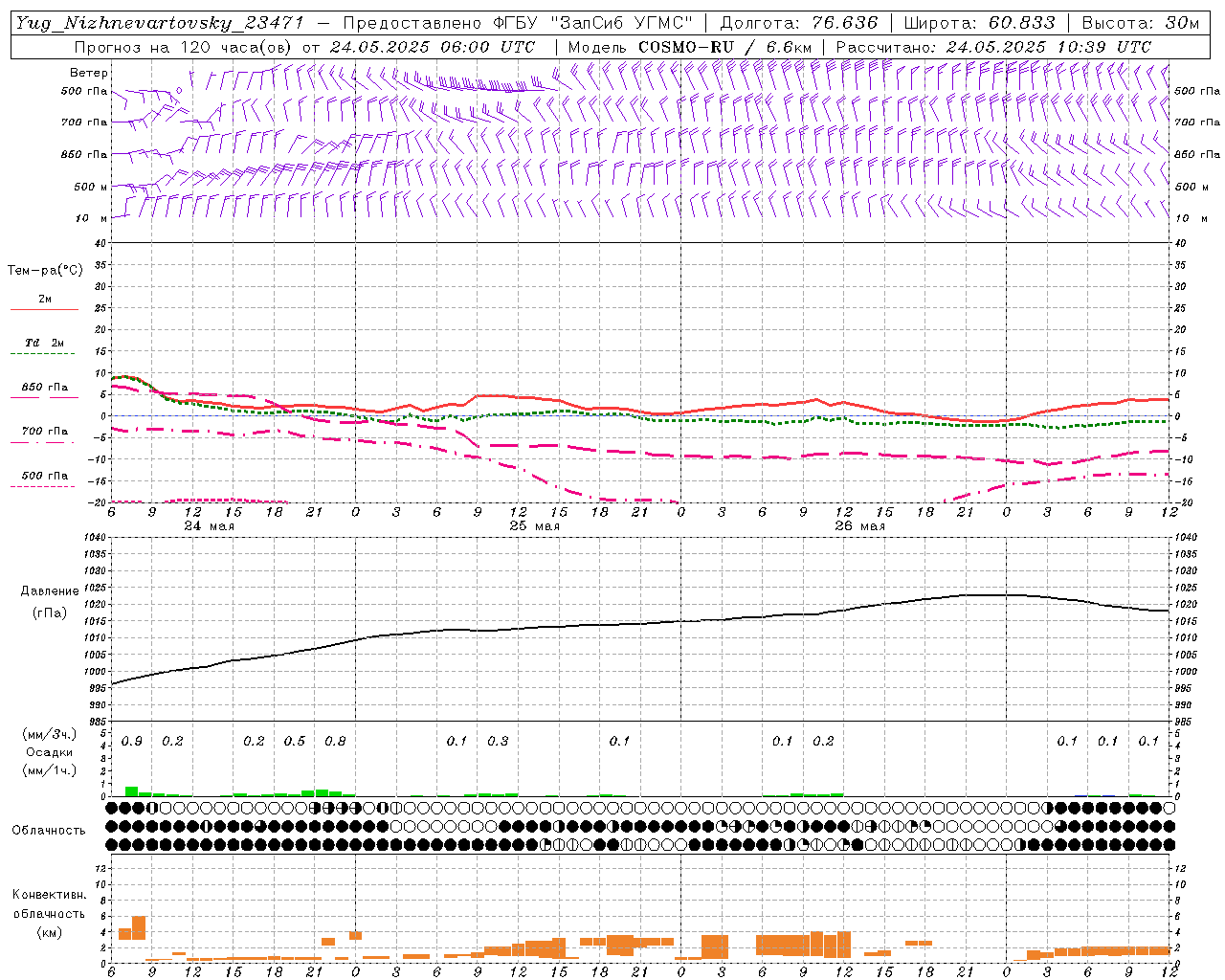Click the Широта: 60.833 value
Screen dimensions: 1225x980
[979, 23]
